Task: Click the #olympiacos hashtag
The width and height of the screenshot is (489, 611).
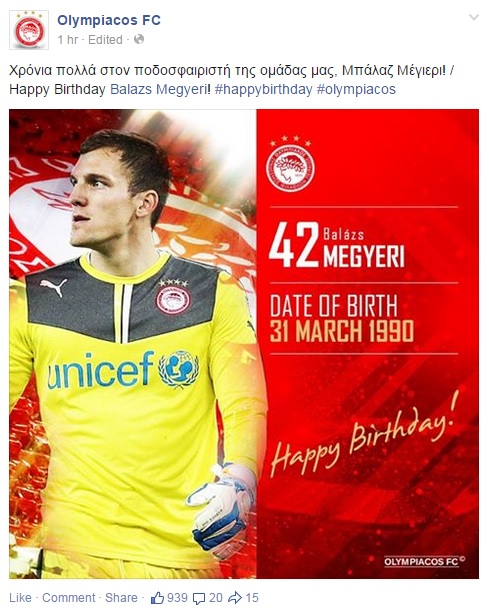Action: (356, 89)
